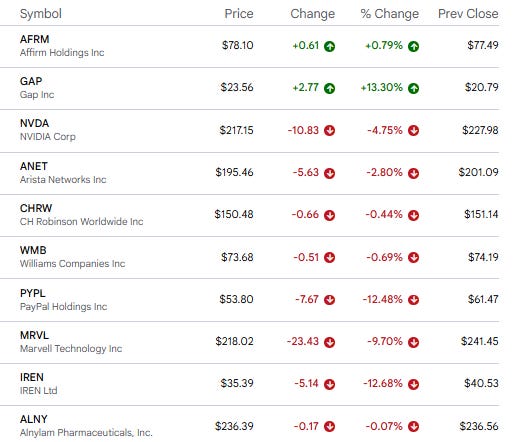The height and width of the screenshot is (442, 514).
Task: Click red down arrow beside IREN -5.14
Action: coord(329,384)
